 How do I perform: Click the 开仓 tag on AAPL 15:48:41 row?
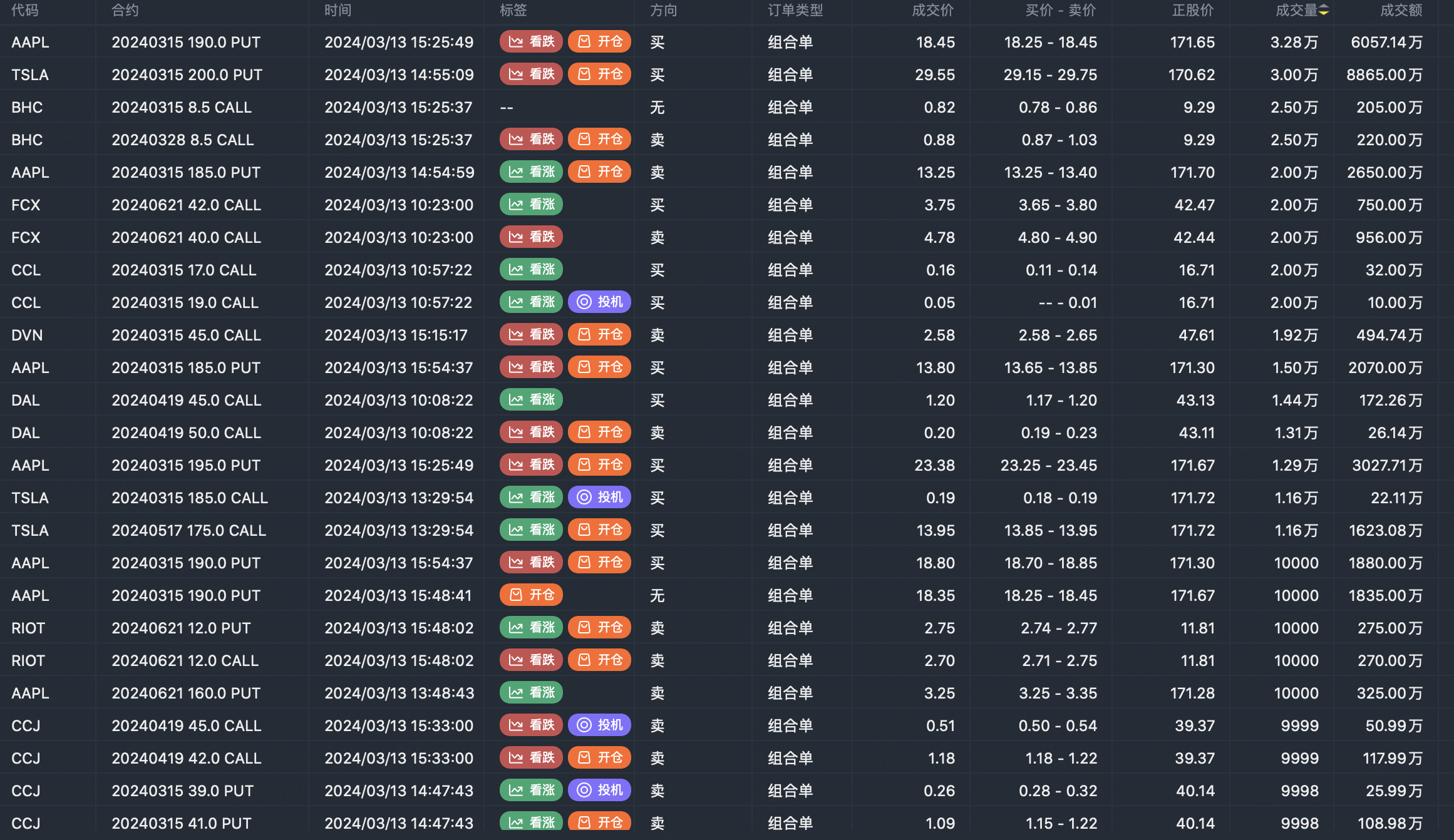click(531, 595)
